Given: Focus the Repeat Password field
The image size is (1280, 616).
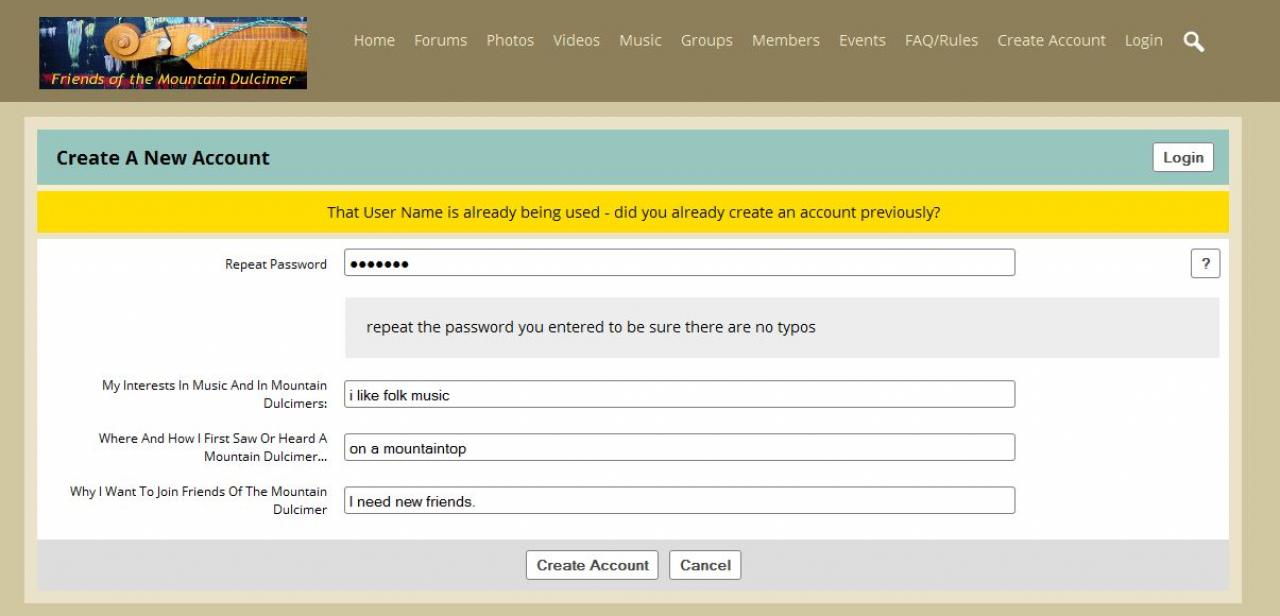Looking at the screenshot, I should (x=679, y=263).
